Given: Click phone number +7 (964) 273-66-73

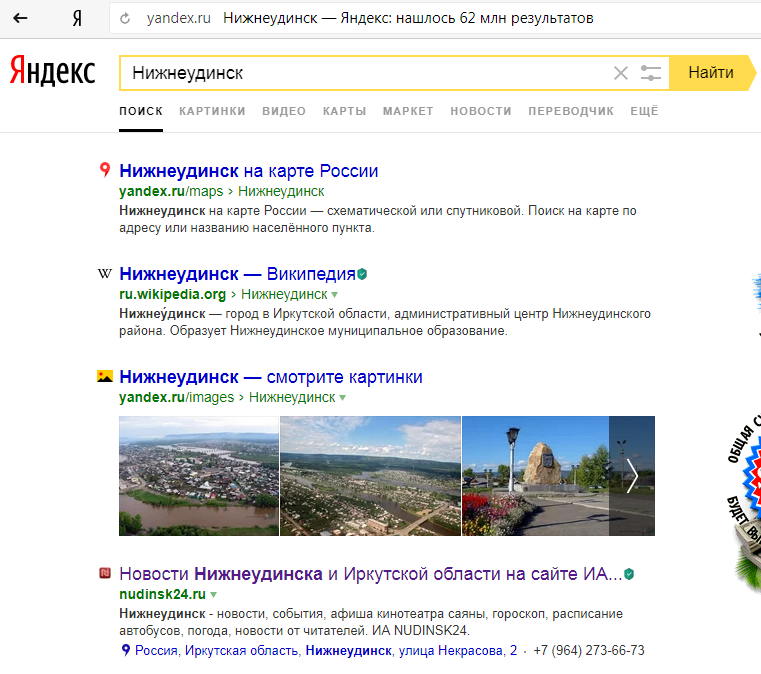Looking at the screenshot, I should click(589, 650).
